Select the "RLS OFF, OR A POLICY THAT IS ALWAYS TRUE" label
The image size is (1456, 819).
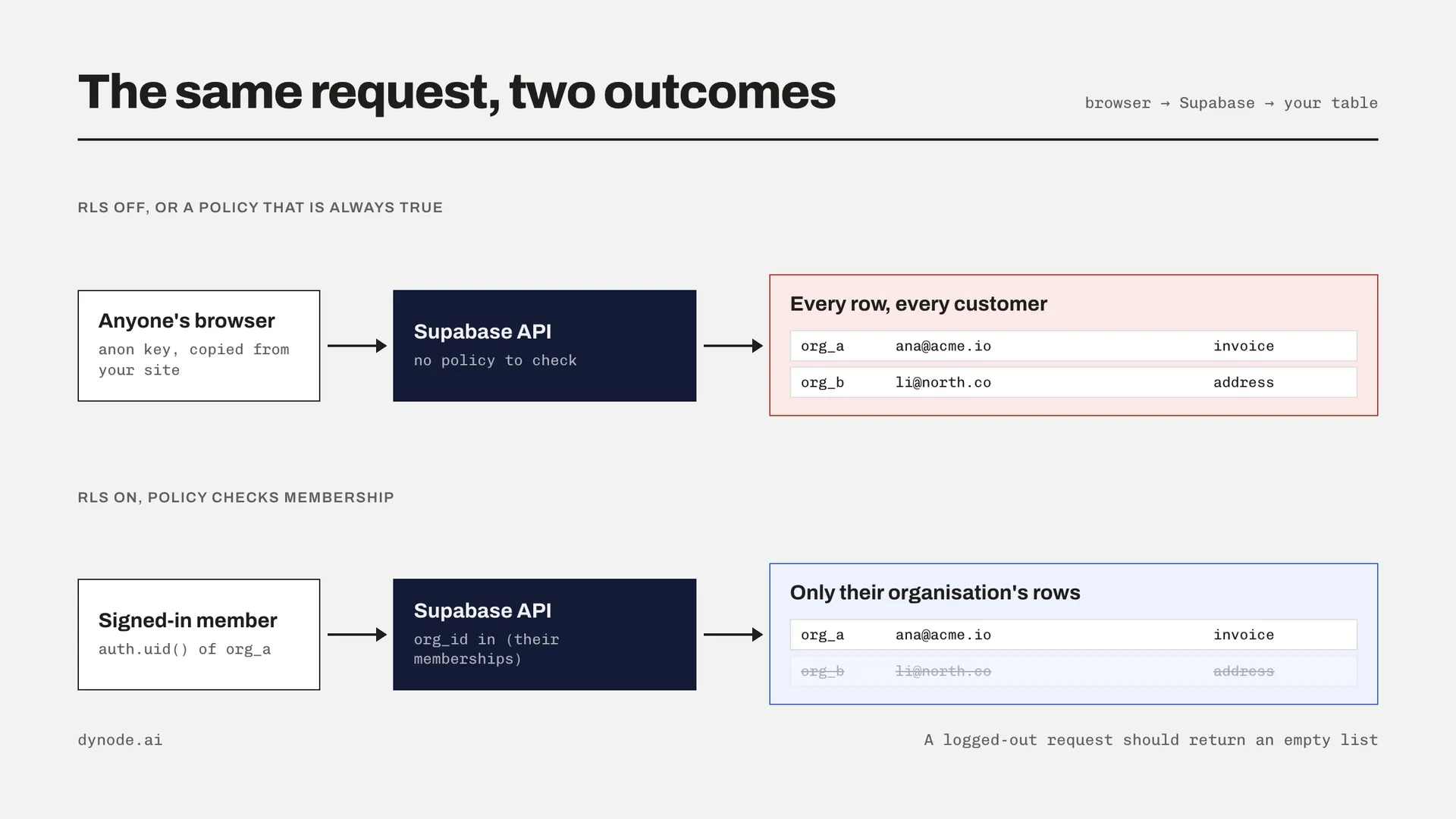[x=260, y=208]
